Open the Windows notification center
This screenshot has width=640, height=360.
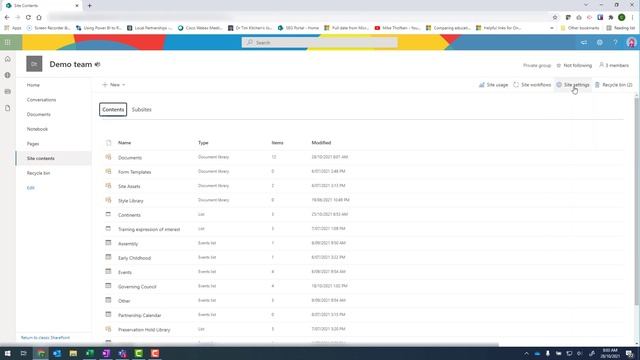(630, 353)
